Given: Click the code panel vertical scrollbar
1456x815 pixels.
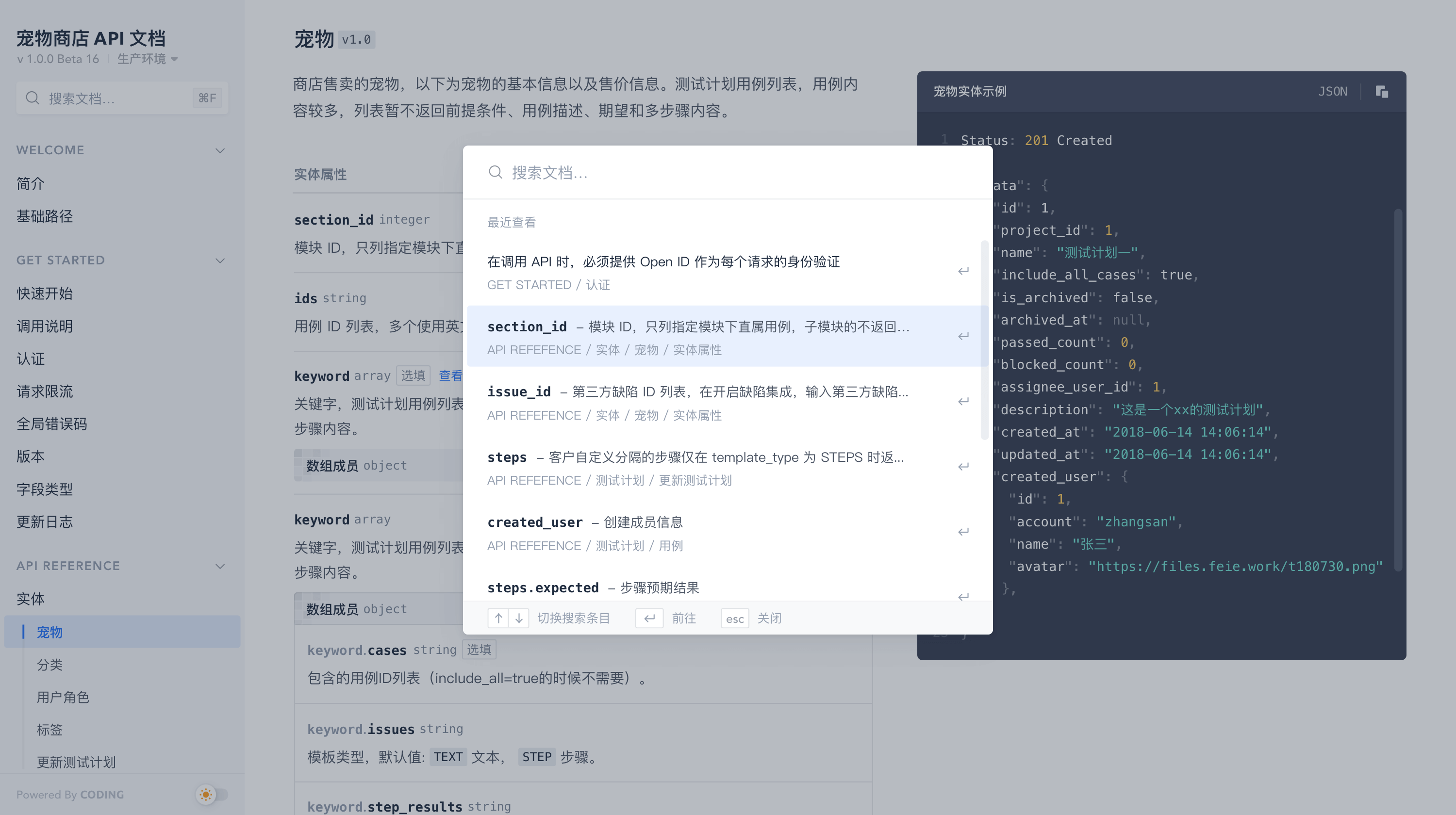Looking at the screenshot, I should (x=1398, y=390).
